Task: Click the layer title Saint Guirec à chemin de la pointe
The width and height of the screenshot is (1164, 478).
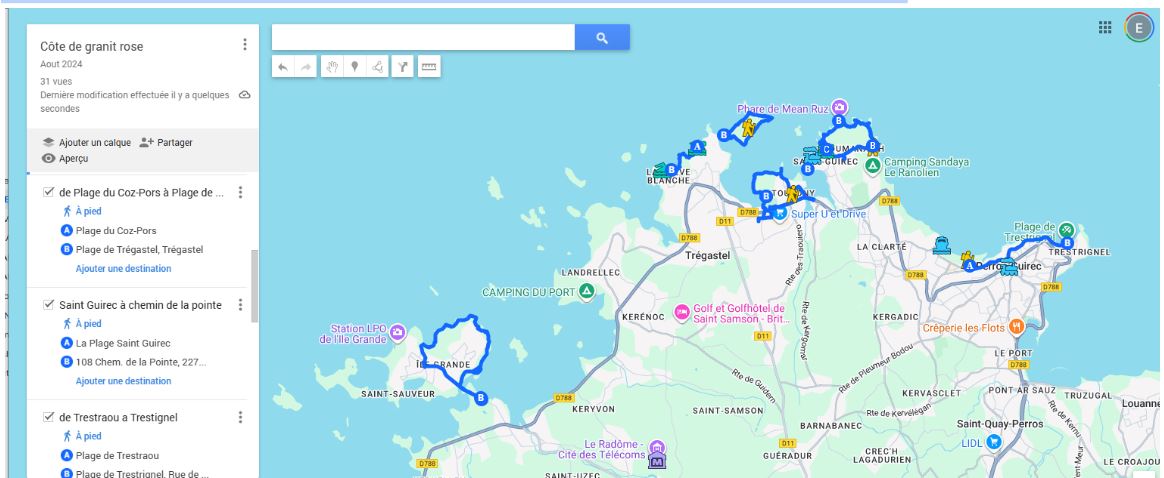Action: tap(140, 305)
